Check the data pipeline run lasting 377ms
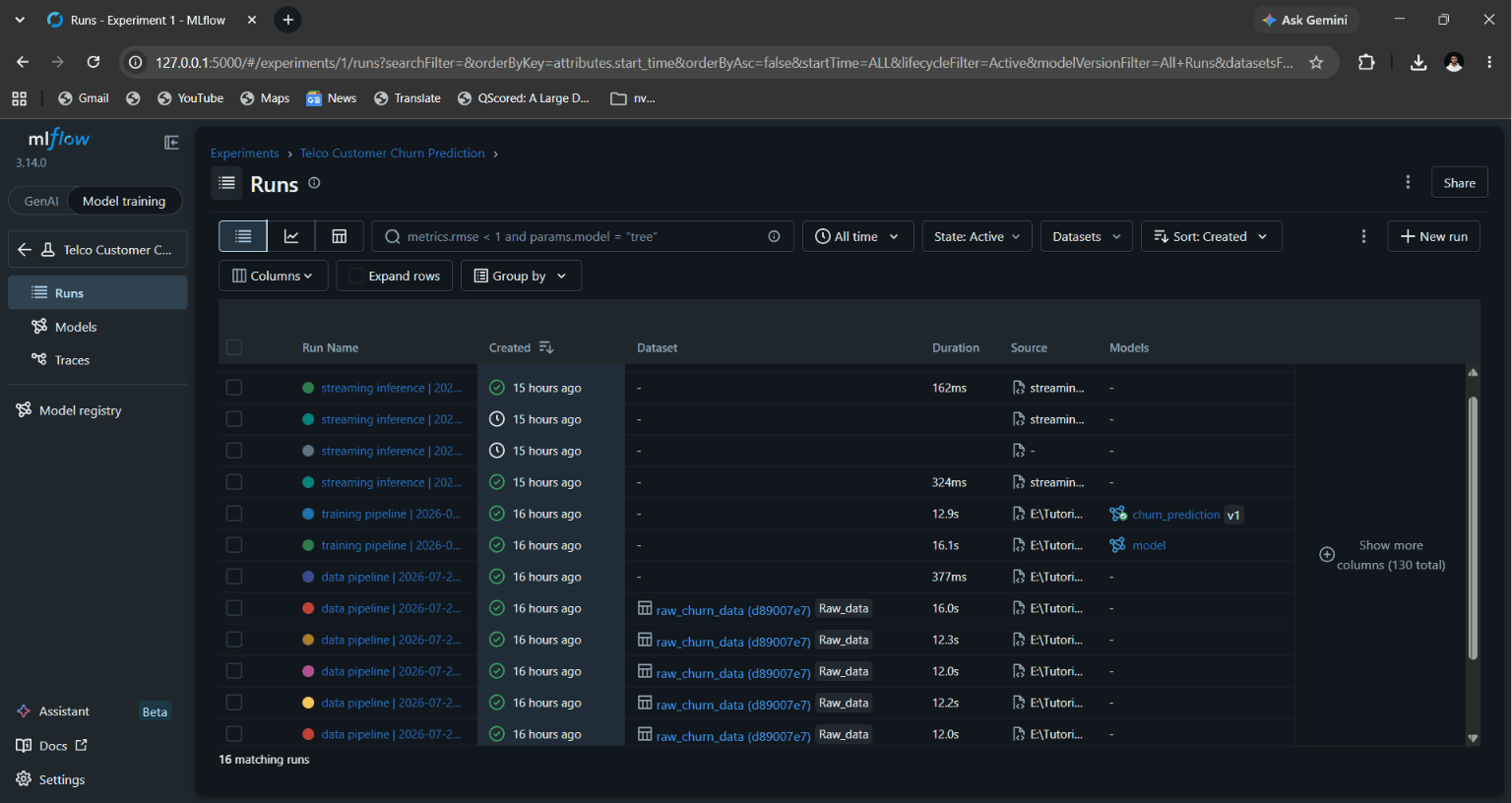This screenshot has width=1512, height=803. [234, 577]
